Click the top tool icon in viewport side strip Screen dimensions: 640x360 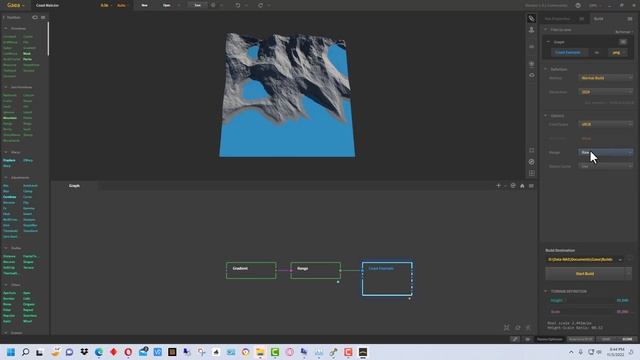531,18
